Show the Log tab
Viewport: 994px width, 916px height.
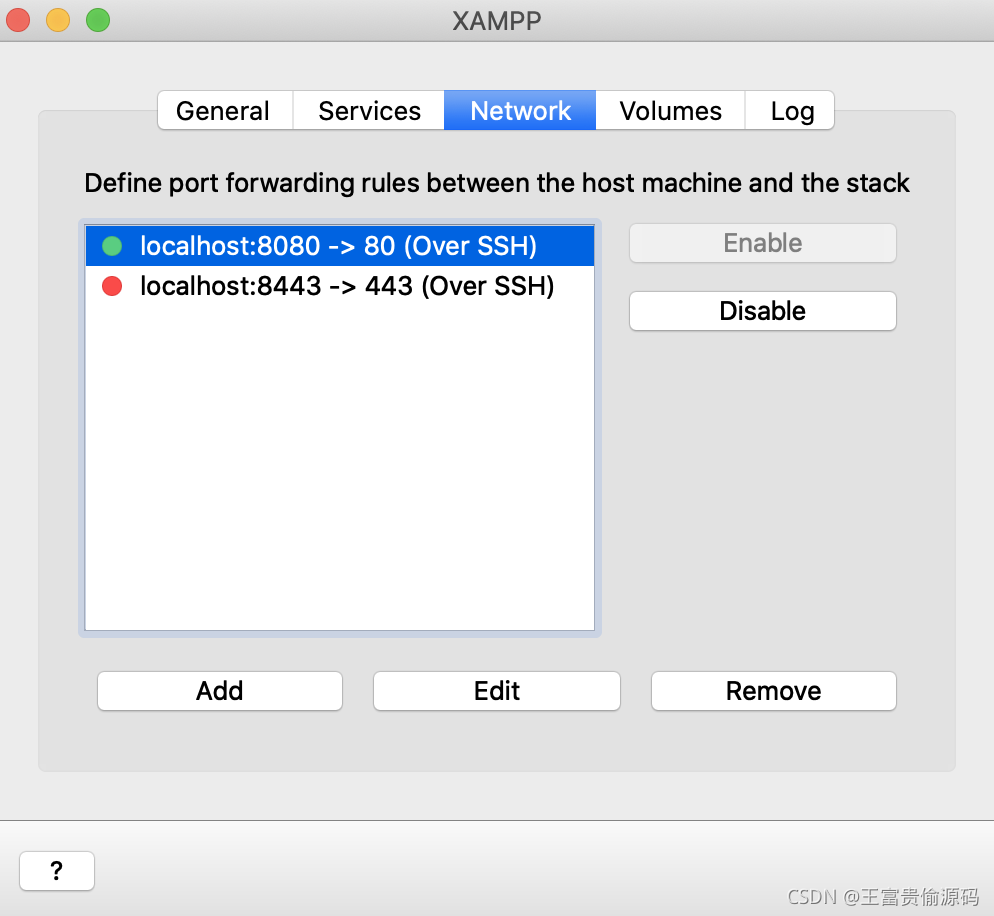tap(790, 111)
